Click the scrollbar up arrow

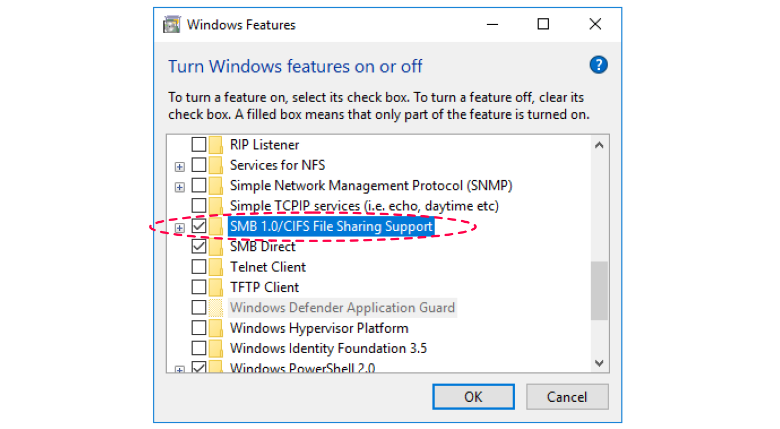coord(599,145)
